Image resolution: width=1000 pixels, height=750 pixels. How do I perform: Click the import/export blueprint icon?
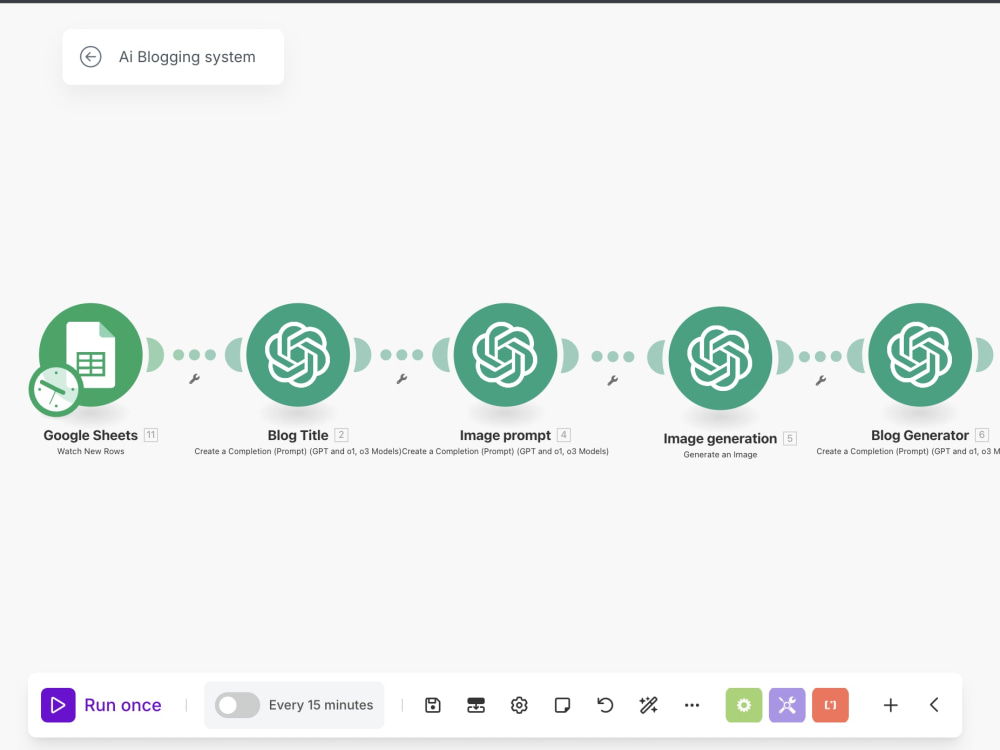(476, 705)
